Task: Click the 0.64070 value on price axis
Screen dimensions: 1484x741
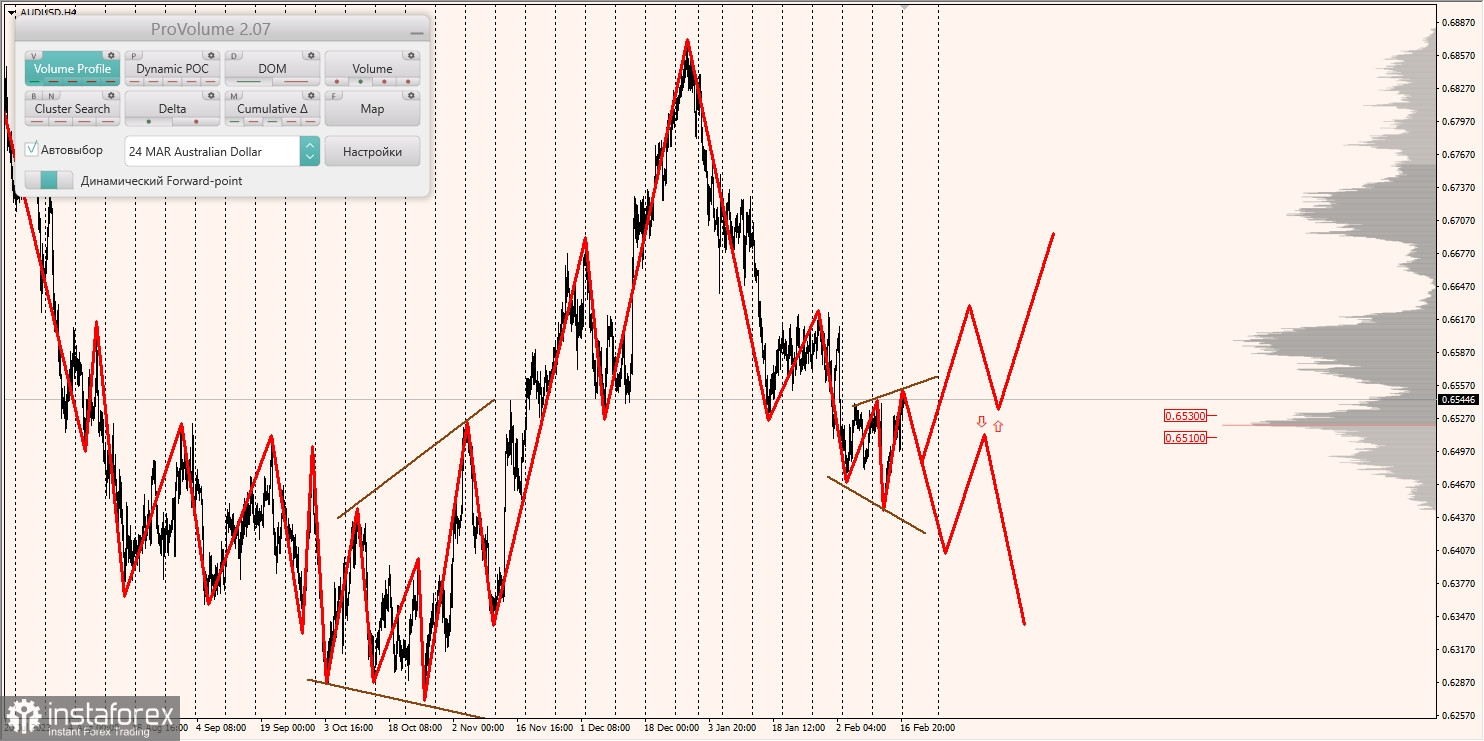Action: pos(1459,550)
